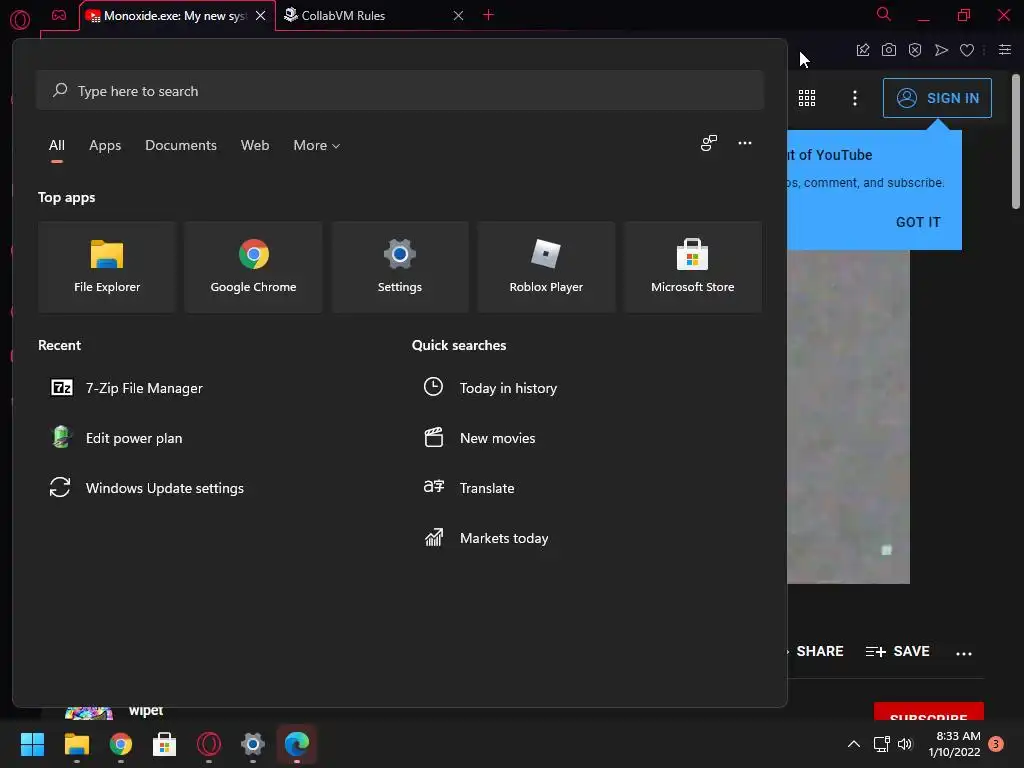
Task: Open Microsoft Edge on the taskbar
Action: tap(297, 744)
